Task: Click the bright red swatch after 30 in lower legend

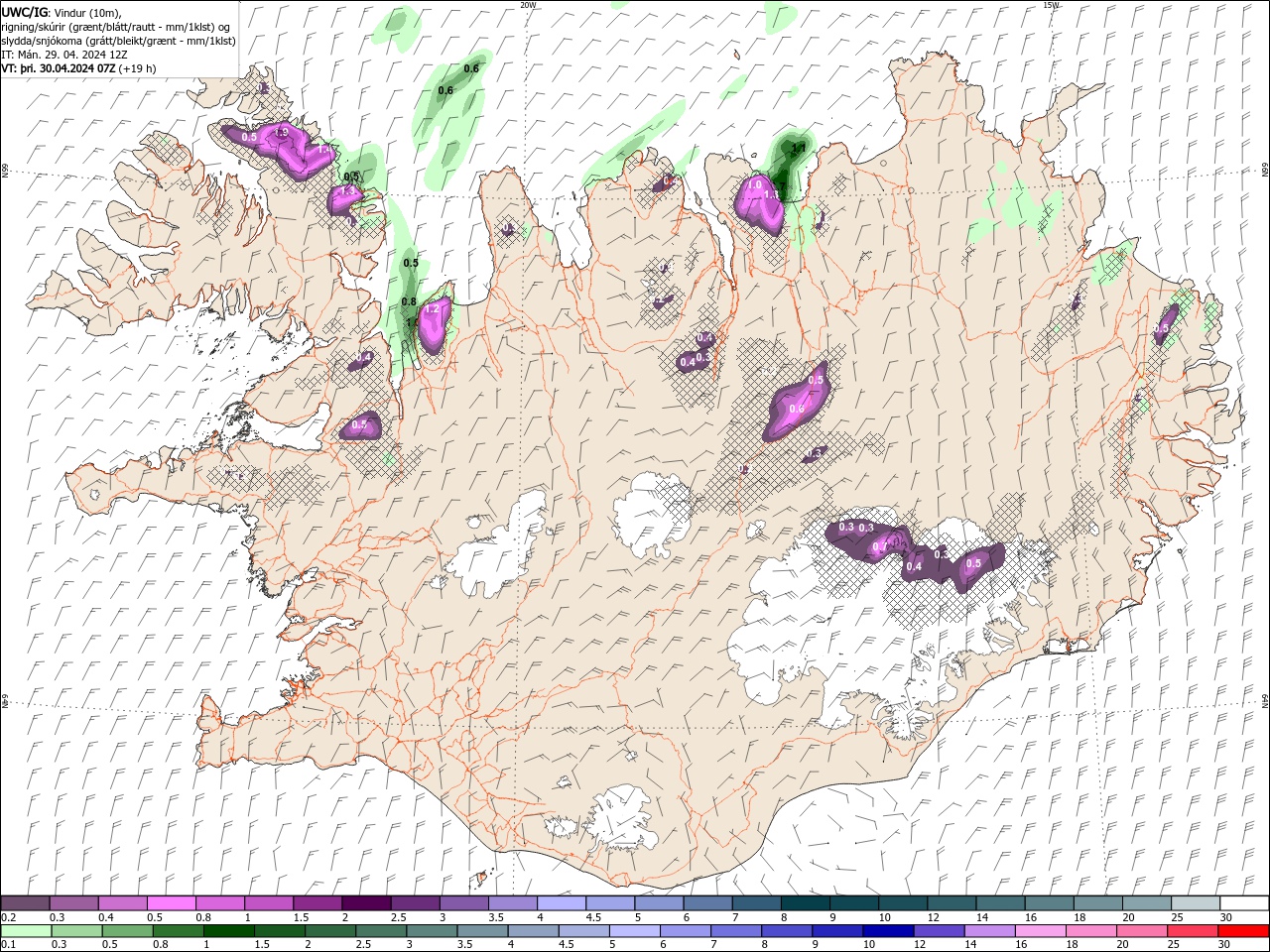Action: [x=1243, y=931]
